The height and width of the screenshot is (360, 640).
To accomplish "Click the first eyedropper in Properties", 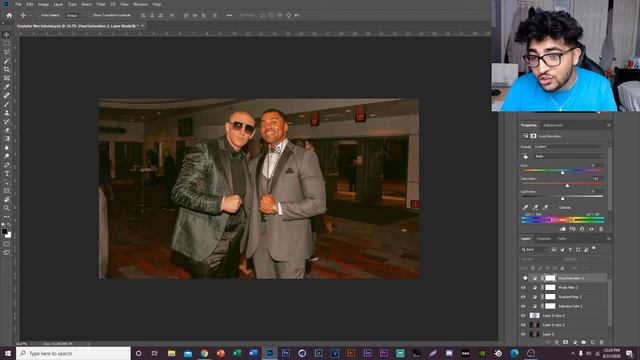I will click(525, 207).
